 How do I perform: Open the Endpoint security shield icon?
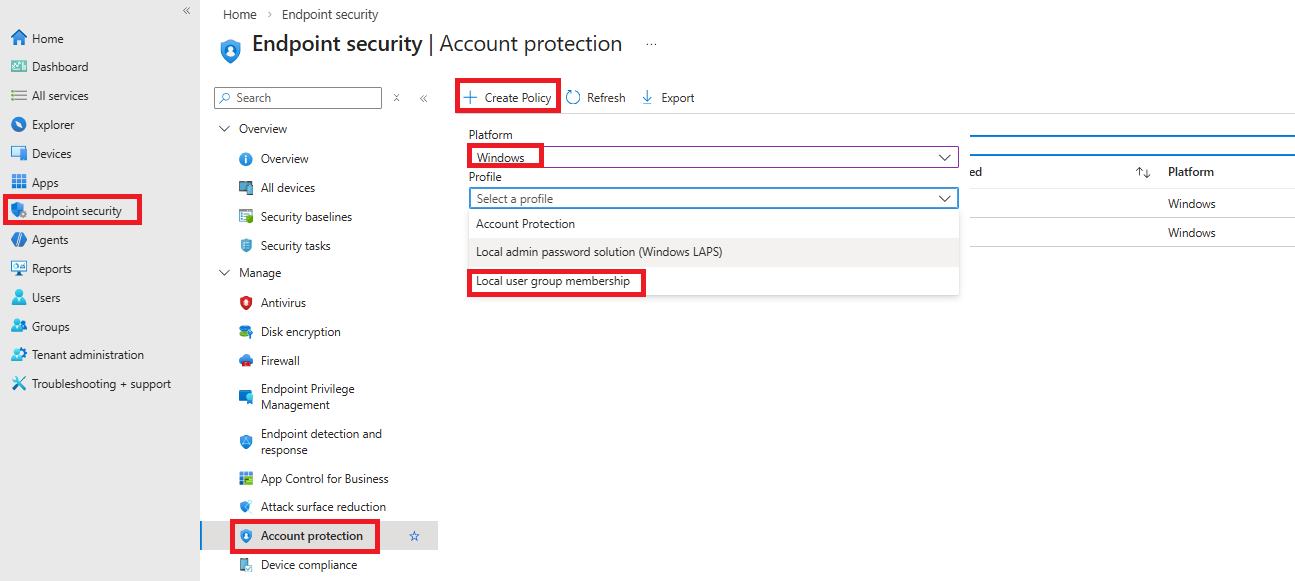click(x=18, y=211)
